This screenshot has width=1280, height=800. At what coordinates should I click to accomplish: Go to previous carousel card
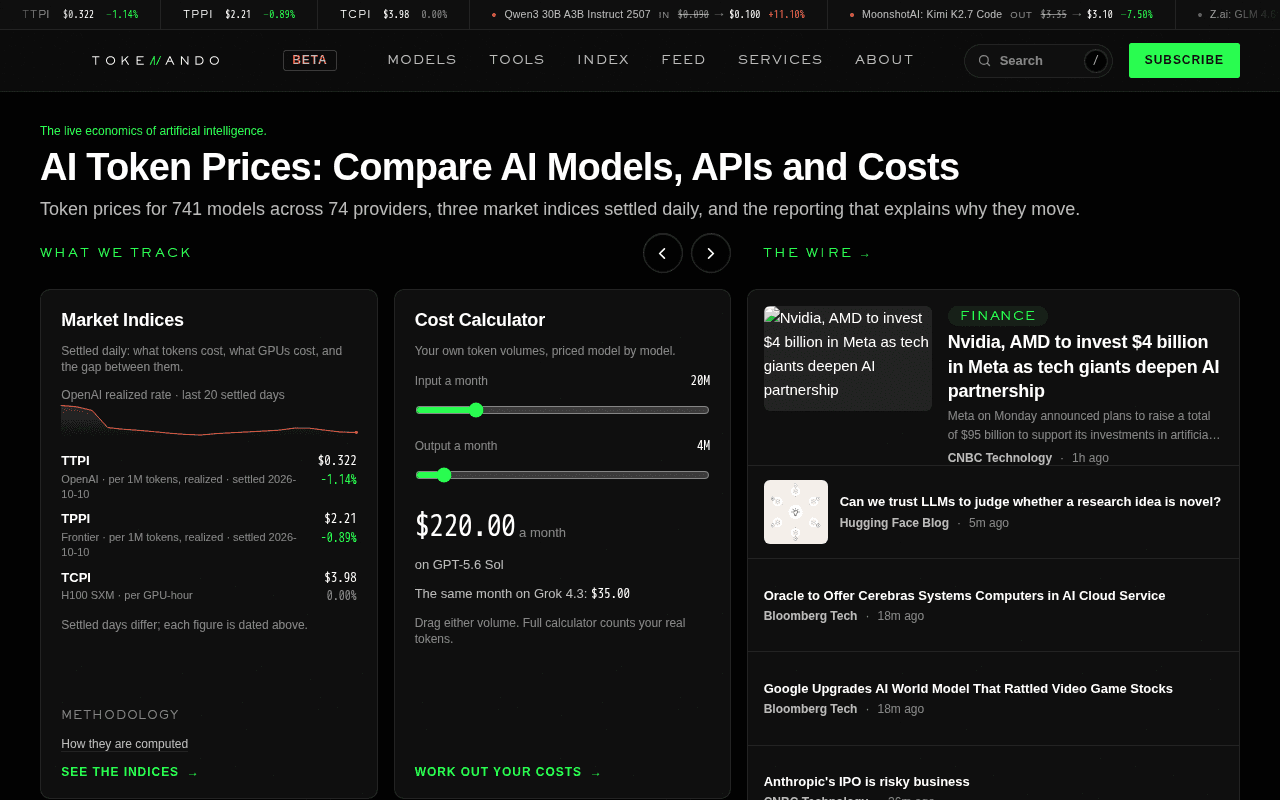663,253
